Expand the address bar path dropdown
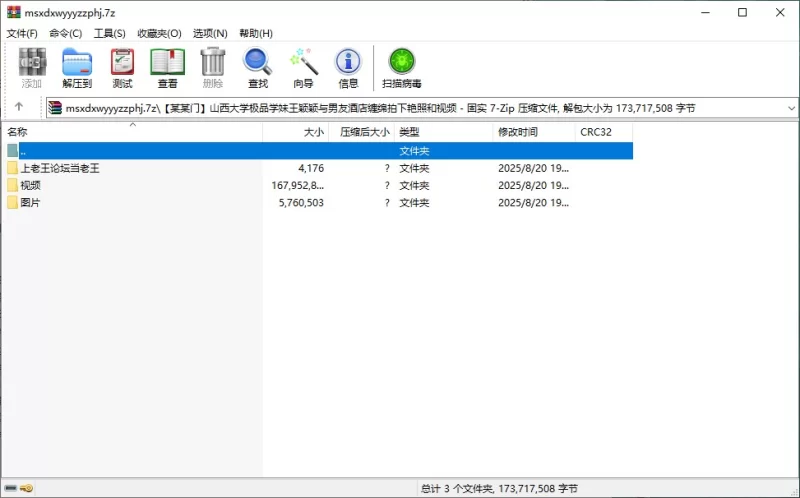Image resolution: width=800 pixels, height=498 pixels. click(x=791, y=108)
